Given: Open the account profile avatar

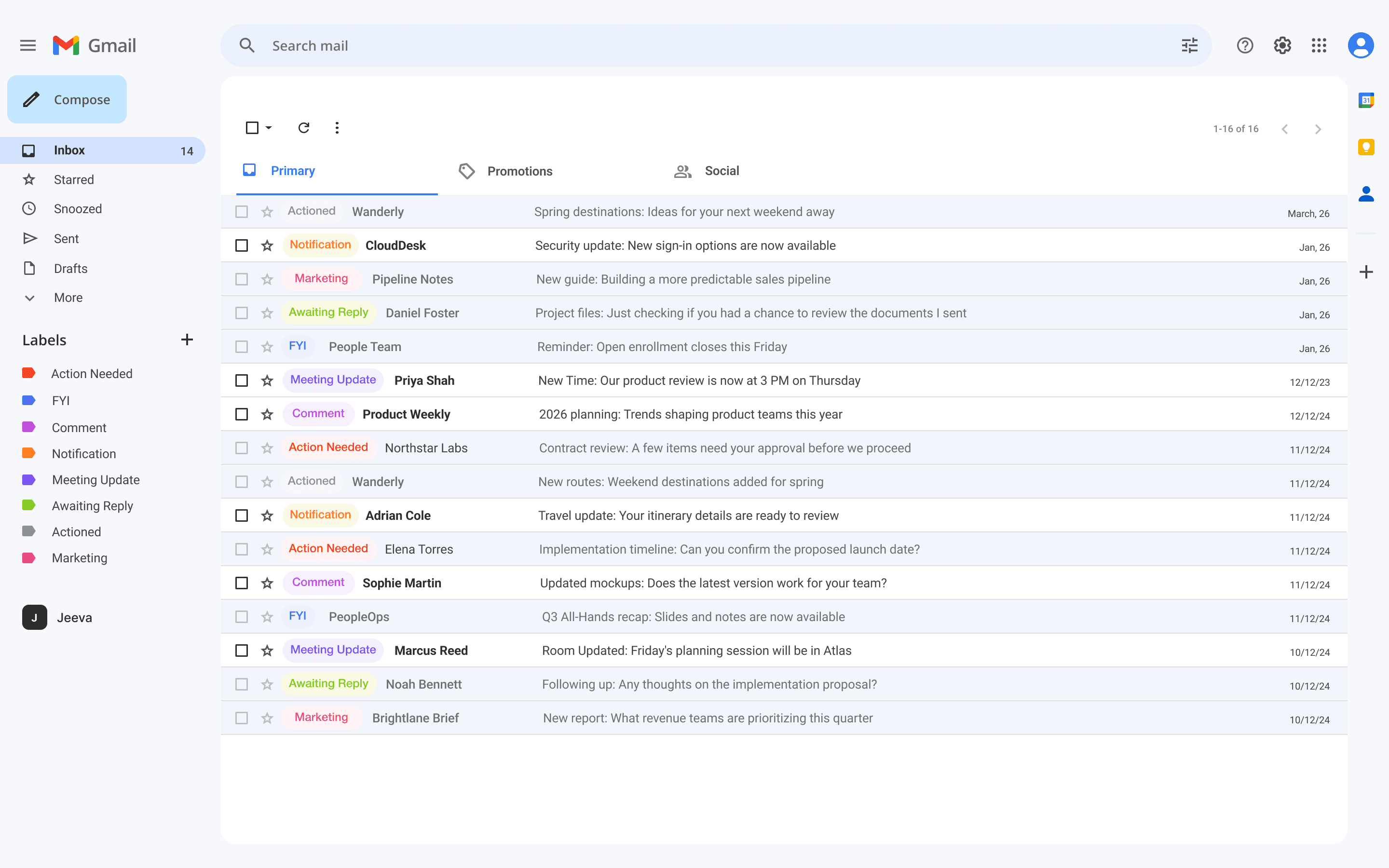Looking at the screenshot, I should pos(1360,45).
